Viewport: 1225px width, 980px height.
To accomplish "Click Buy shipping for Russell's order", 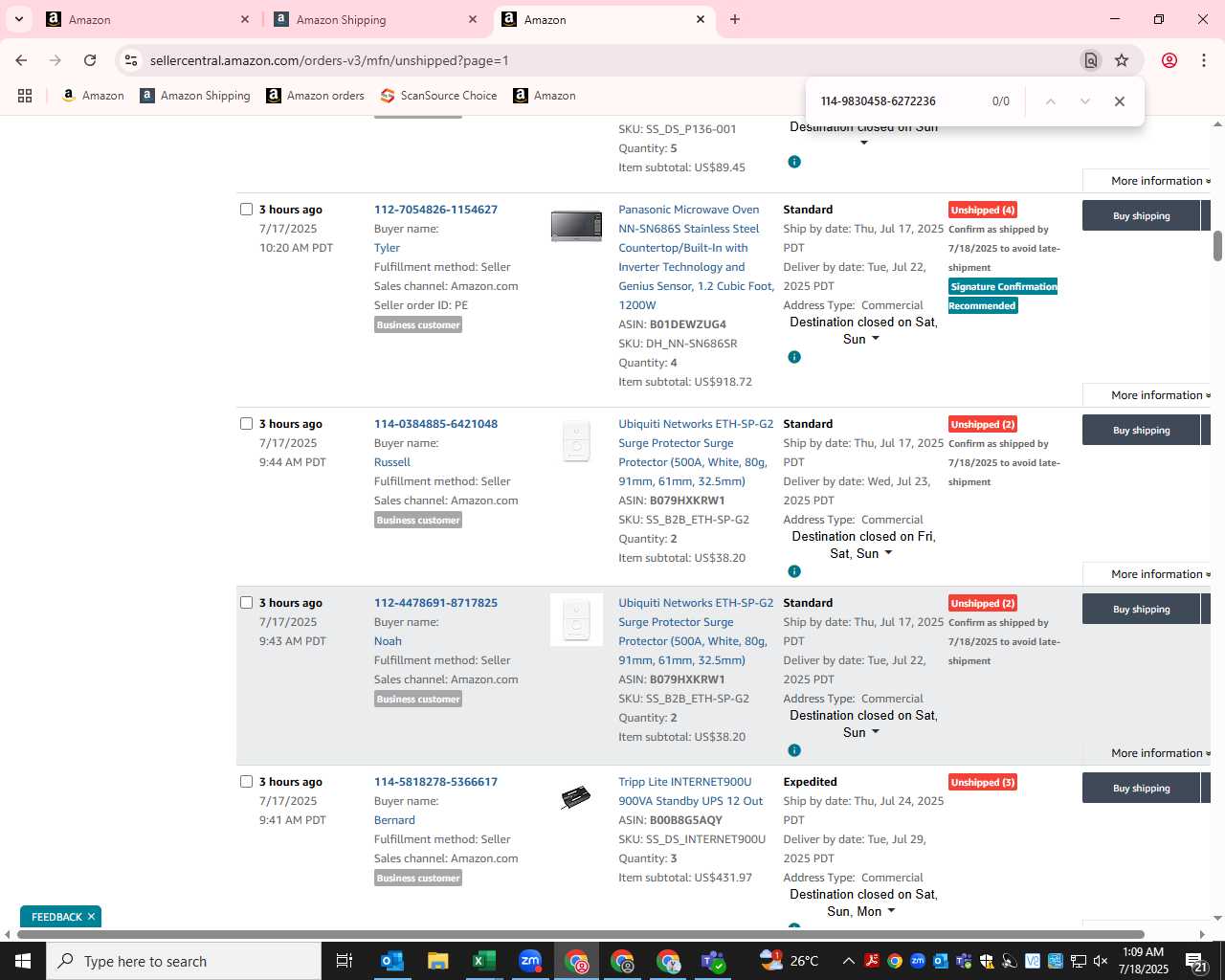I will [1141, 430].
